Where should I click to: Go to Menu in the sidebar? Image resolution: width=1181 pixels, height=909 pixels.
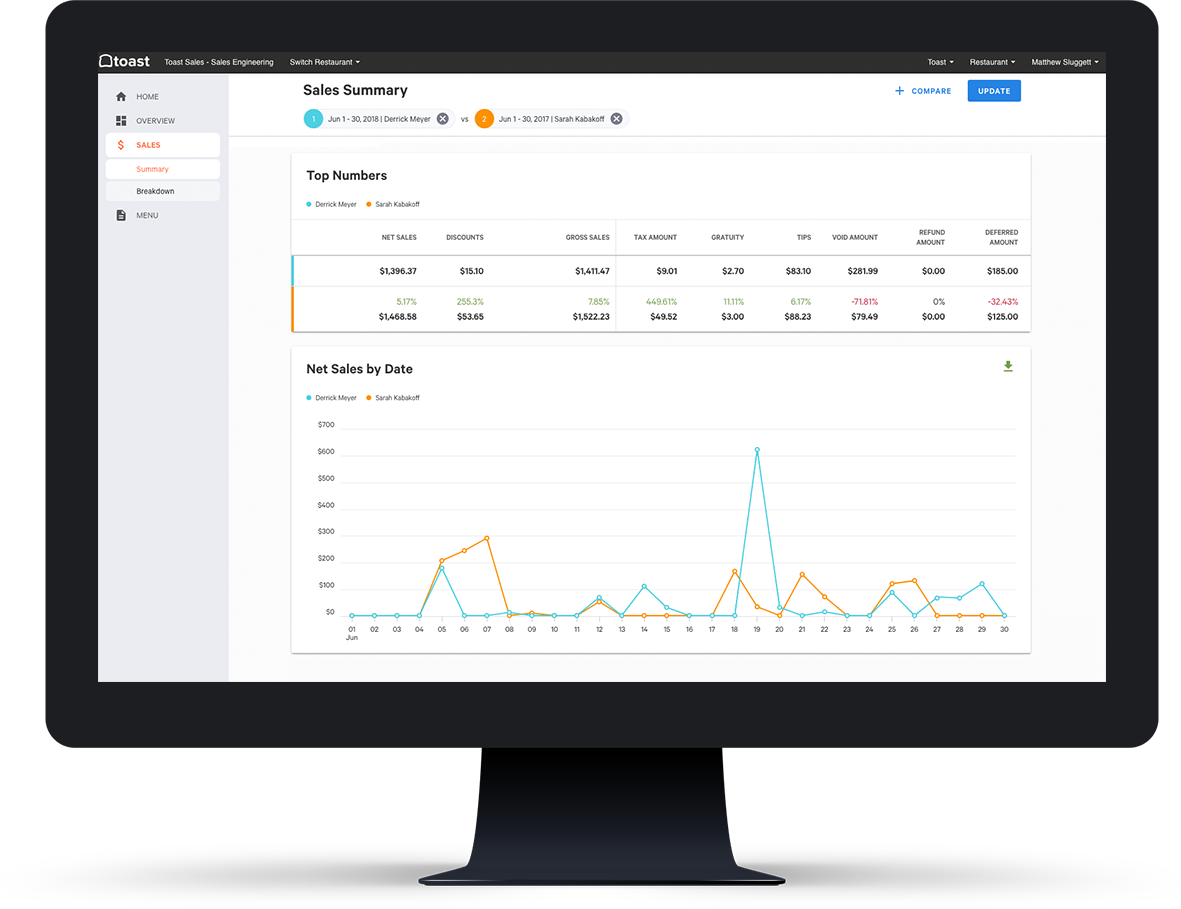coord(163,215)
